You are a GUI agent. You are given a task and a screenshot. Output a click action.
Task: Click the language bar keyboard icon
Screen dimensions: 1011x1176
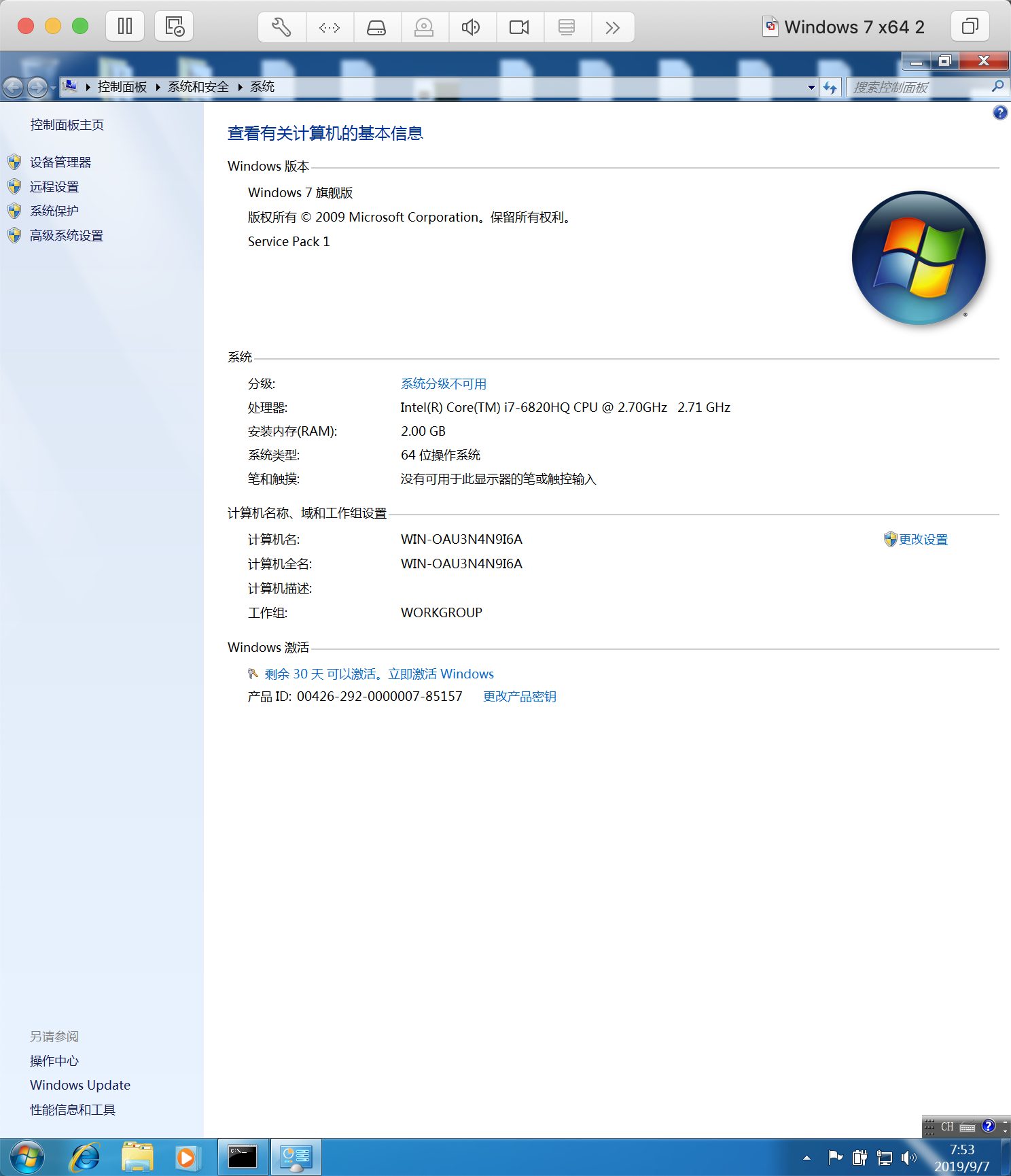pos(968,1127)
